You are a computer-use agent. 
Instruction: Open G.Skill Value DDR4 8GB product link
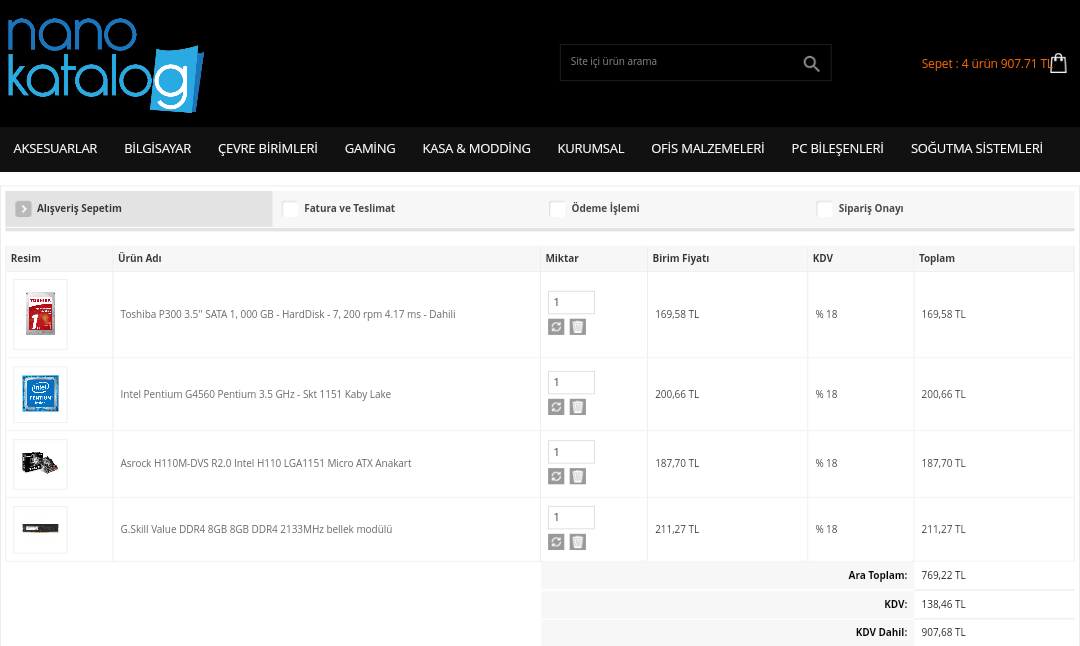256,529
